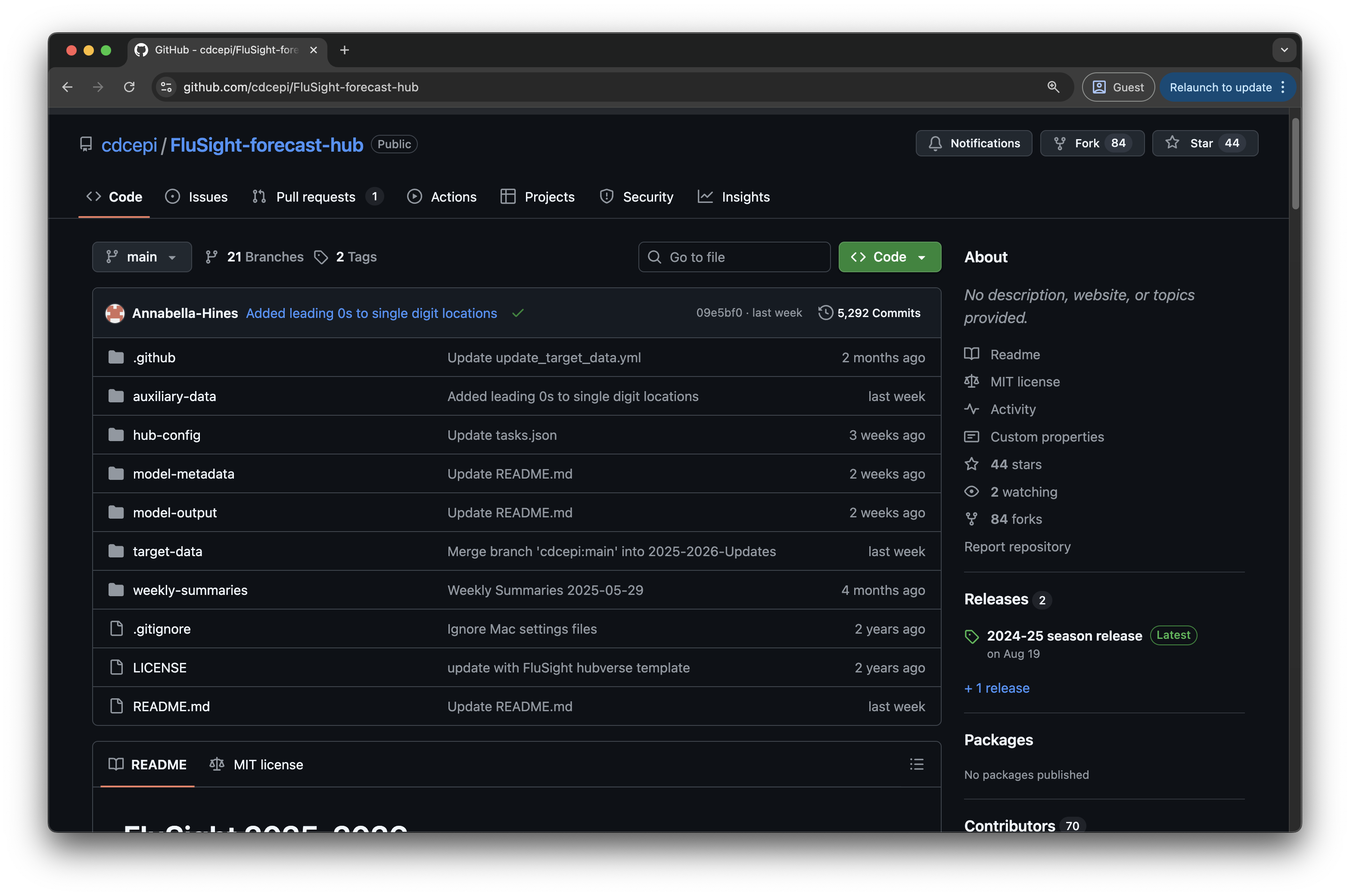Open Actions using its play icon

click(414, 196)
